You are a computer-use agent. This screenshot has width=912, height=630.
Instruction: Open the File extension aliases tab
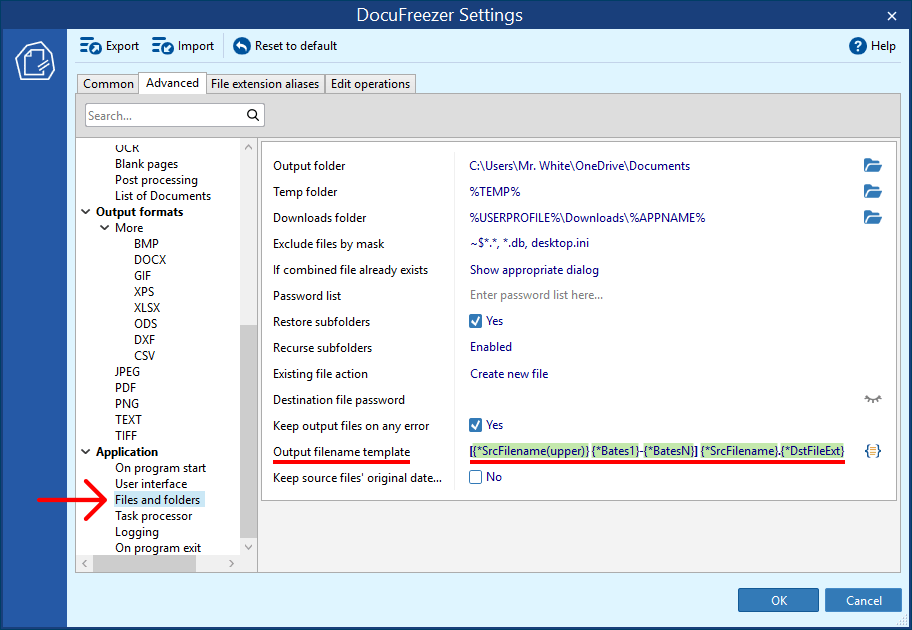tap(265, 84)
